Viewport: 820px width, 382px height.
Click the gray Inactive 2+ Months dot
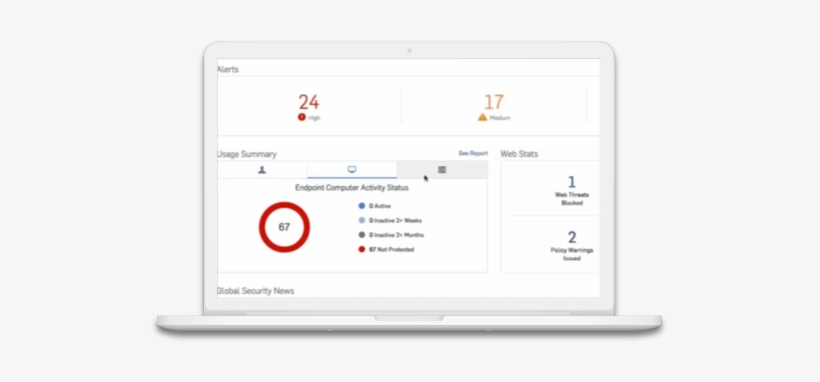point(361,235)
